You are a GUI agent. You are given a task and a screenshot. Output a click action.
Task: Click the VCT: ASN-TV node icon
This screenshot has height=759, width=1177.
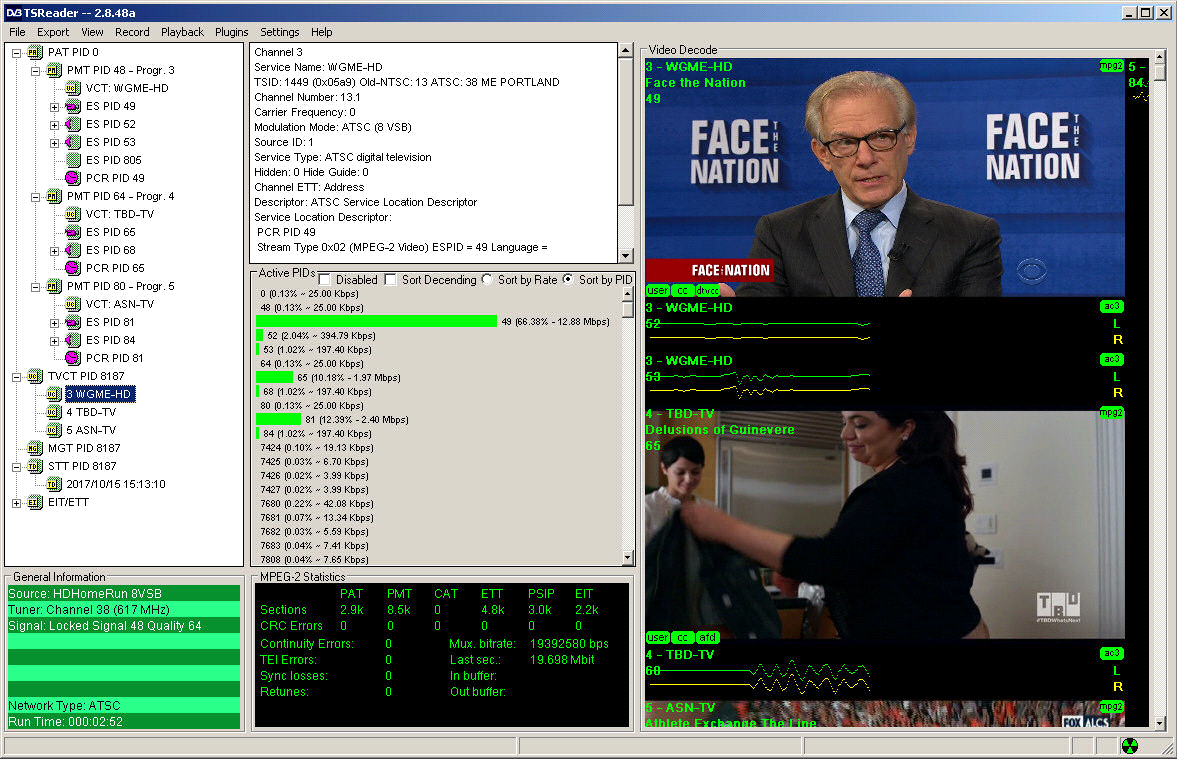click(x=72, y=304)
